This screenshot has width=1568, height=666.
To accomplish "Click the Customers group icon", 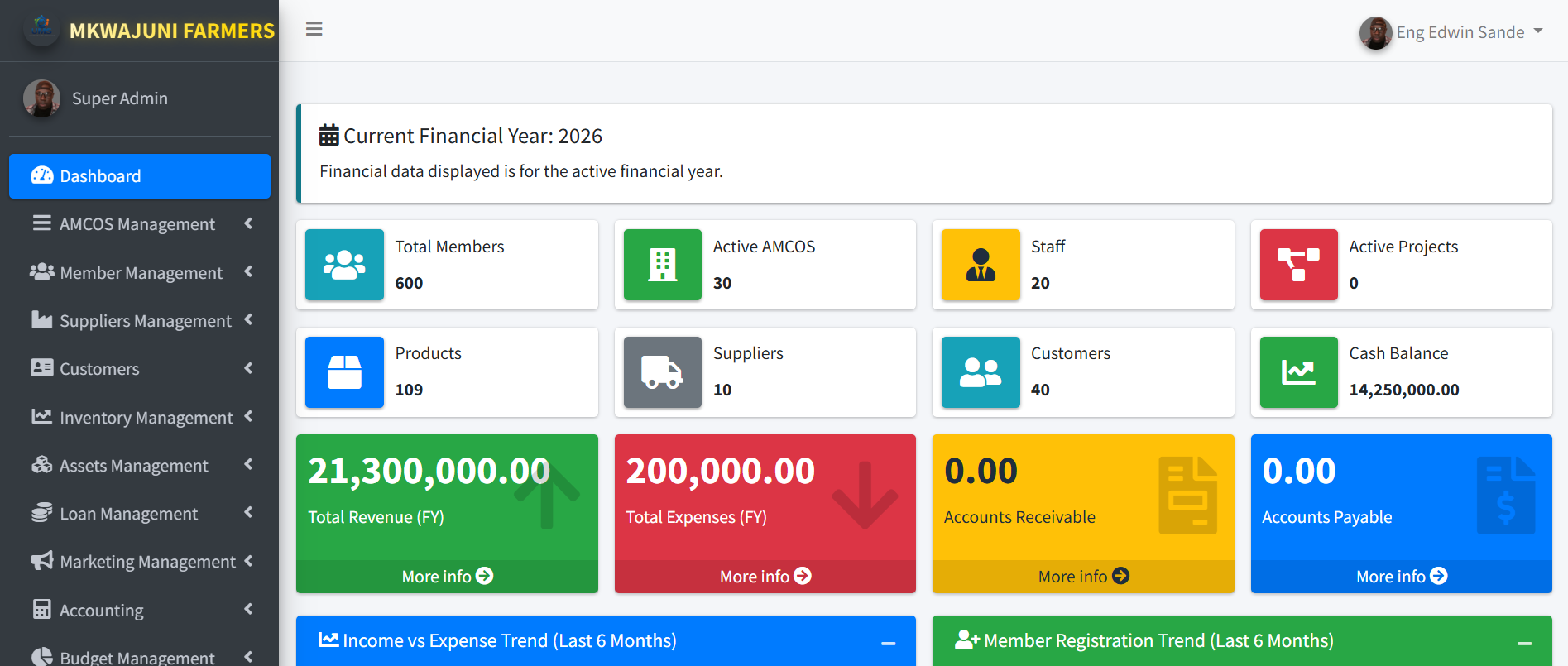I will (x=981, y=372).
